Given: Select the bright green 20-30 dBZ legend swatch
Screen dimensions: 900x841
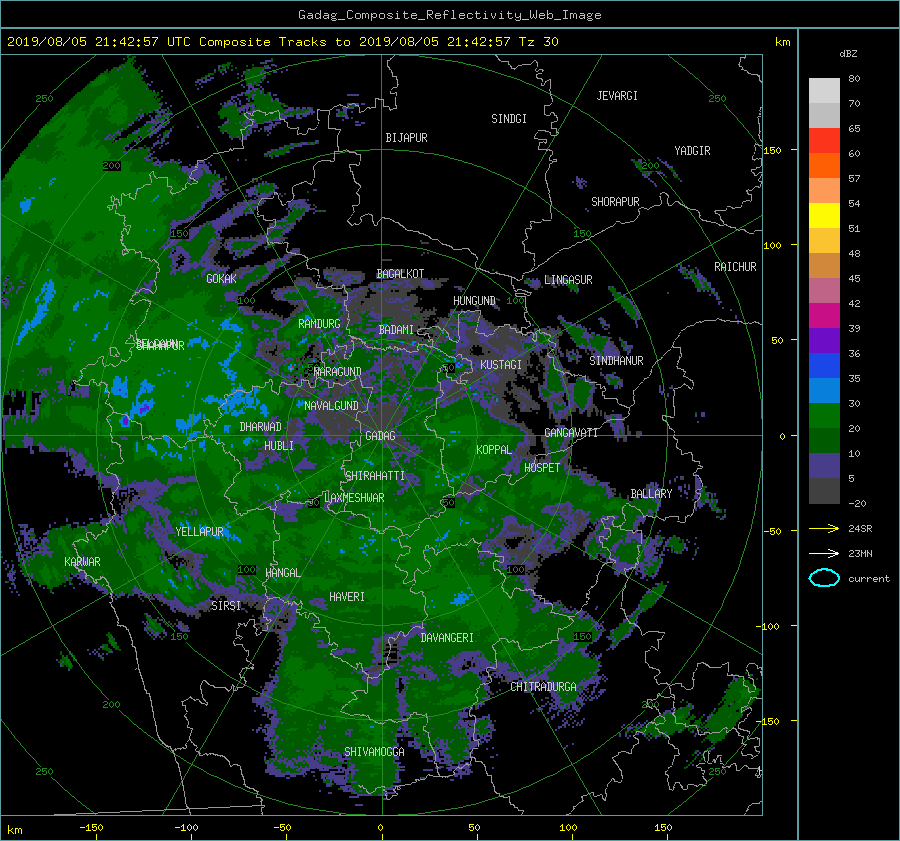Looking at the screenshot, I should pyautogui.click(x=824, y=416).
